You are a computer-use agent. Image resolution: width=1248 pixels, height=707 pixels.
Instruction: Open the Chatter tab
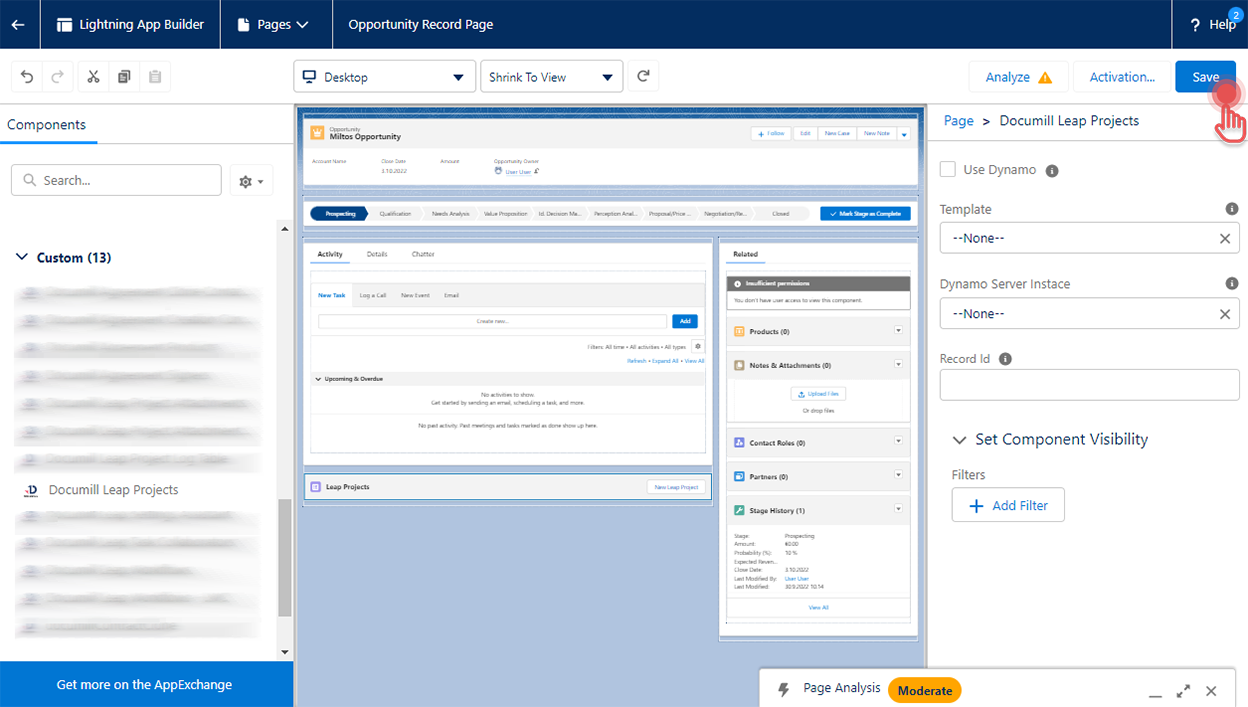[x=422, y=253]
